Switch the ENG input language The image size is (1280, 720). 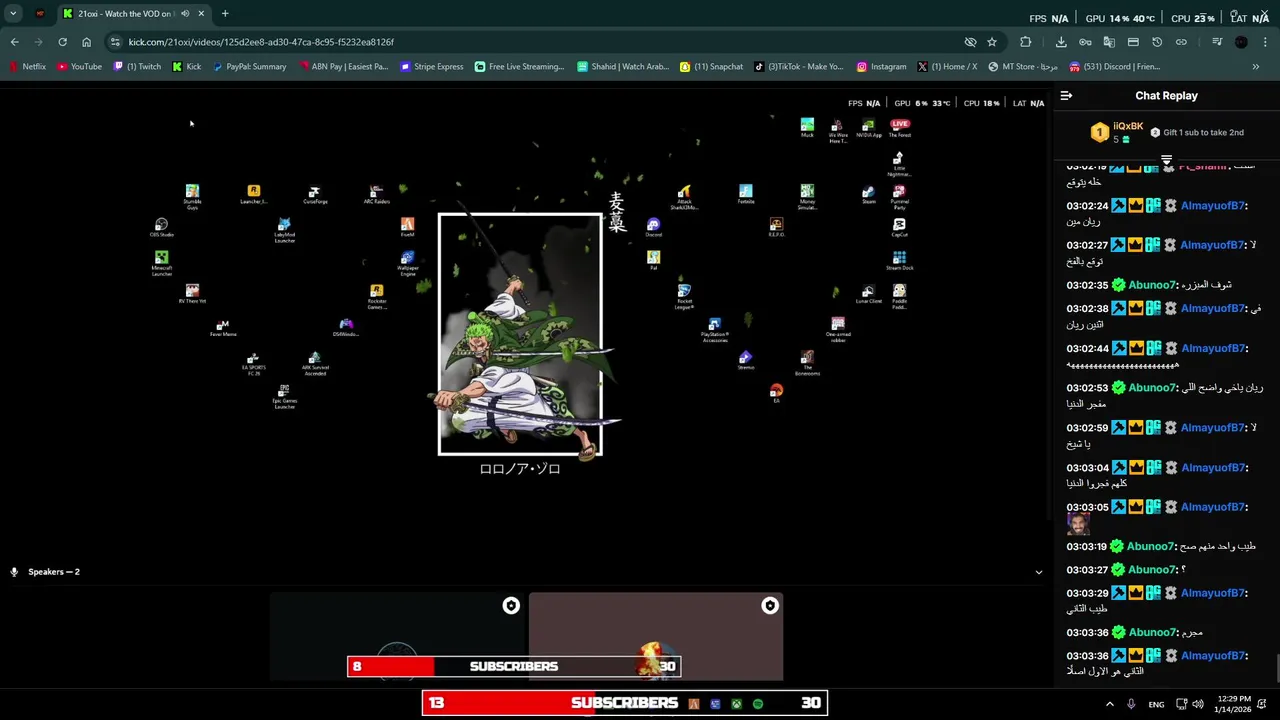pyautogui.click(x=1156, y=704)
